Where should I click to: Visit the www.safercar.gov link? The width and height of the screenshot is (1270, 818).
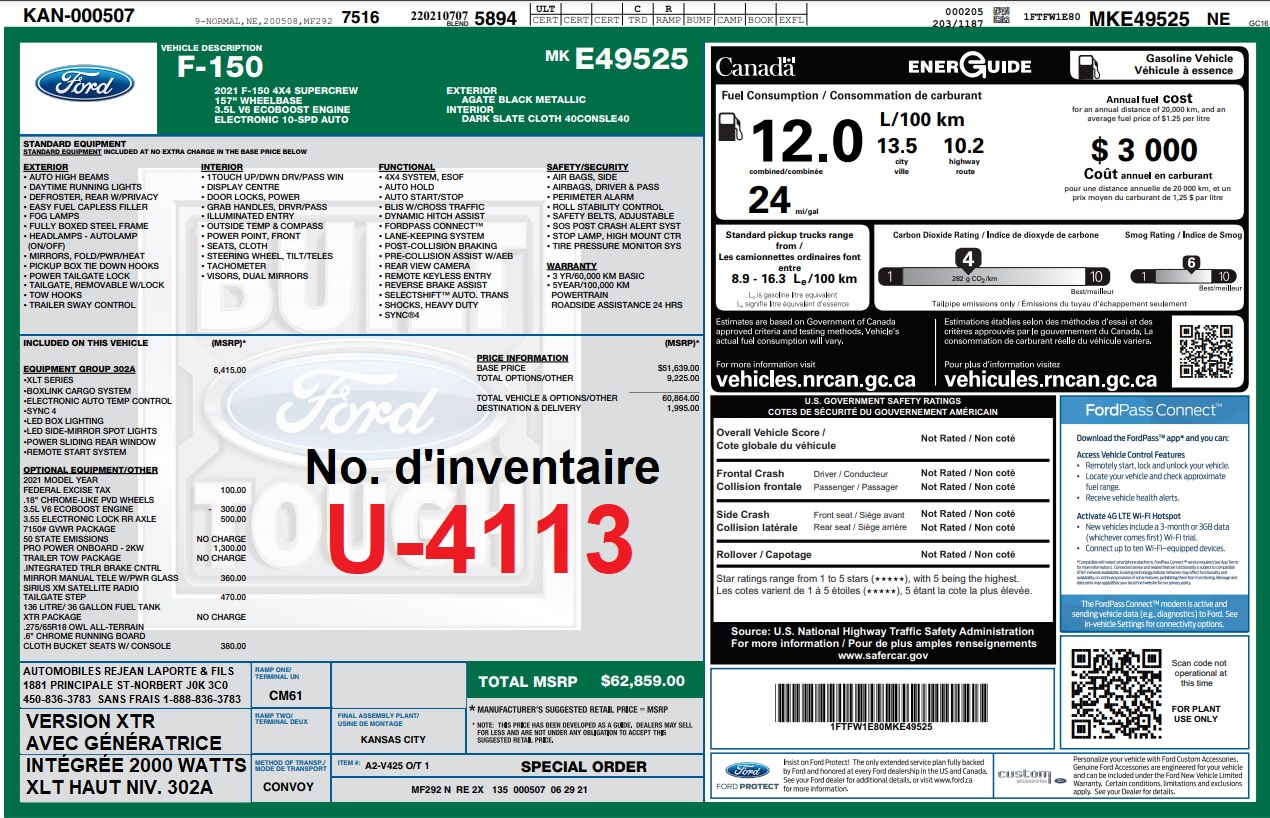click(x=881, y=655)
